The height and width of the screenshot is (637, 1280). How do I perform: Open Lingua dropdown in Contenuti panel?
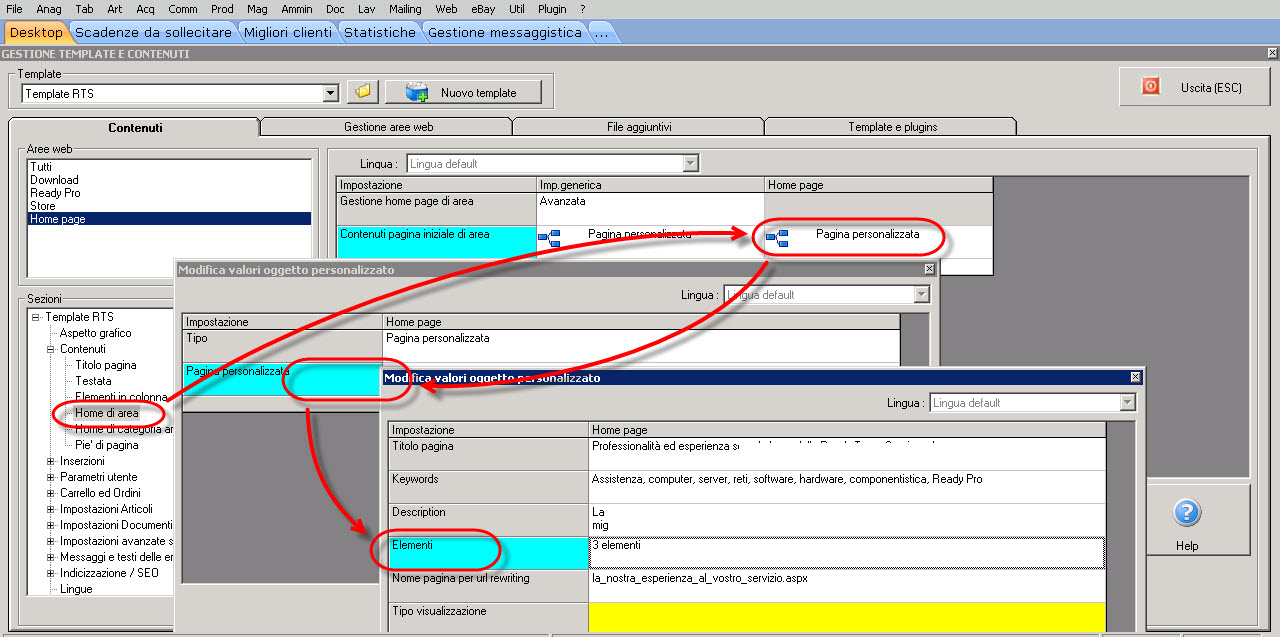[x=690, y=163]
